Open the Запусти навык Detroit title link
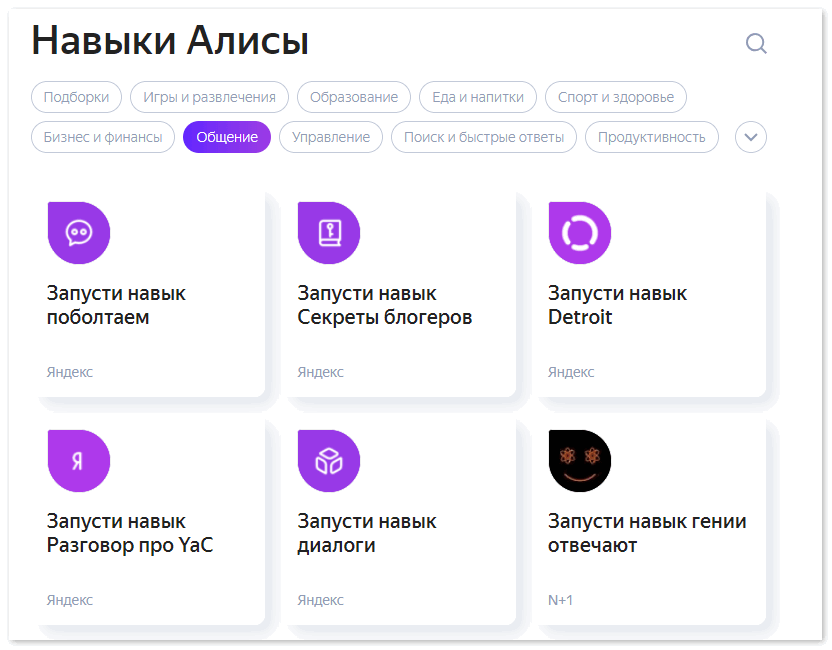Image resolution: width=832 pixels, height=650 pixels. (617, 305)
